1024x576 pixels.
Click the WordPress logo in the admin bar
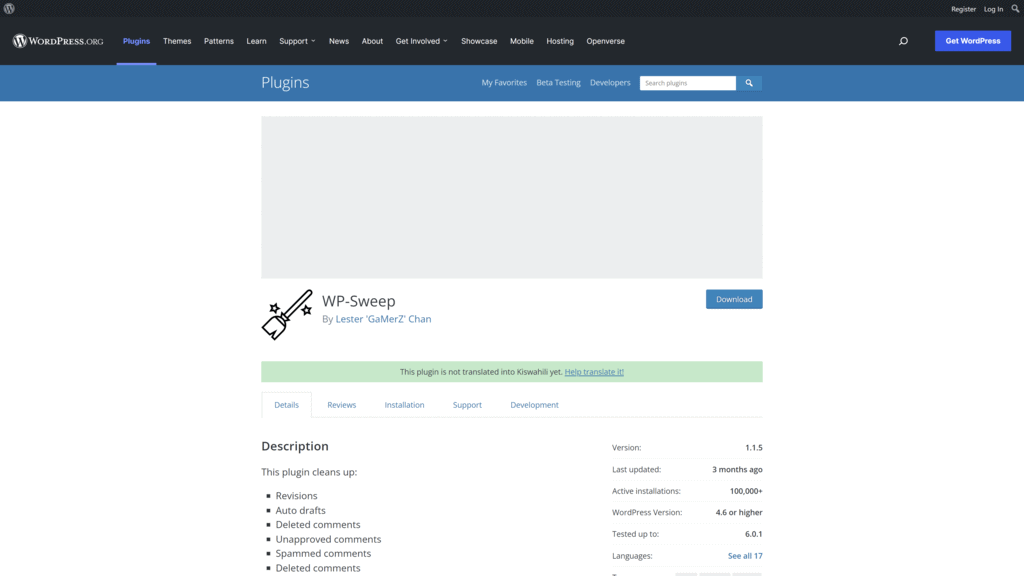tap(9, 8)
